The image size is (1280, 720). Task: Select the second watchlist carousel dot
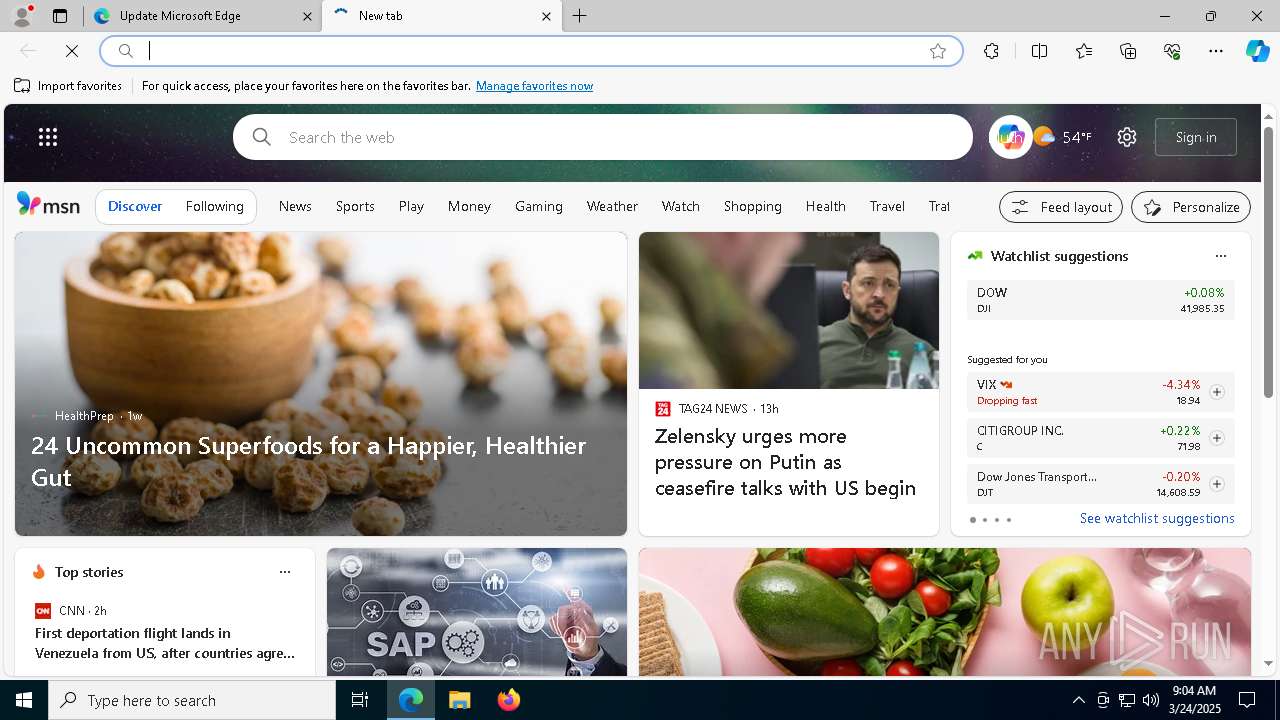coord(984,520)
